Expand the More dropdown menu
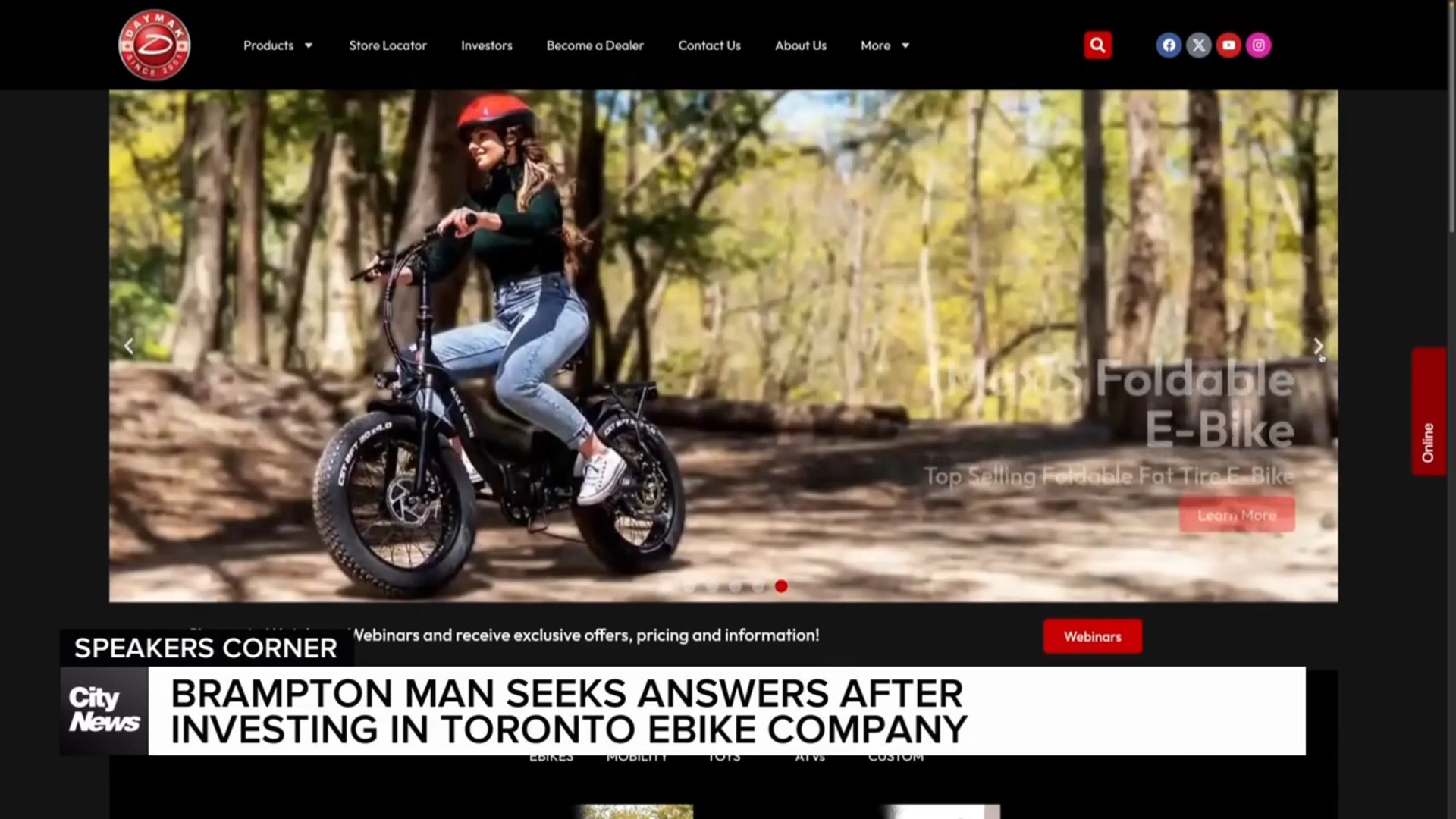This screenshot has height=819, width=1456. tap(884, 45)
